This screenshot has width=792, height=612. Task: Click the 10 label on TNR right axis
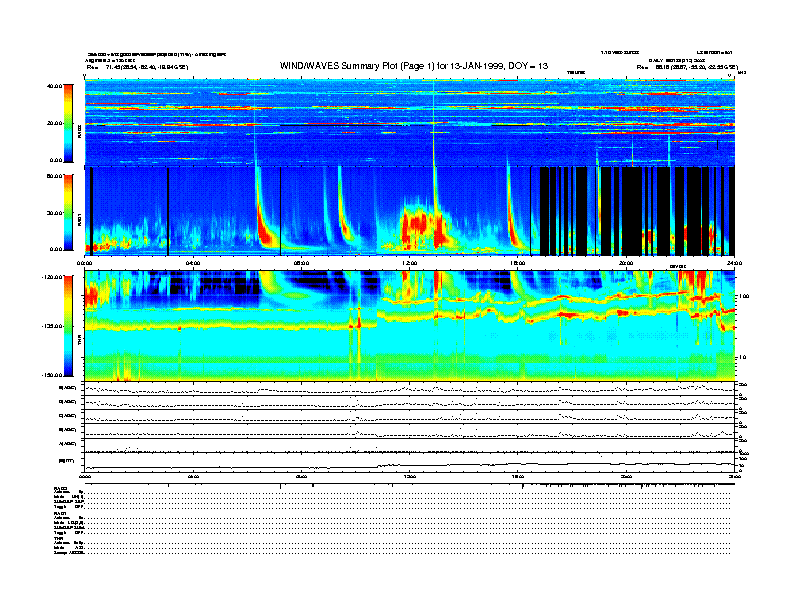743,358
